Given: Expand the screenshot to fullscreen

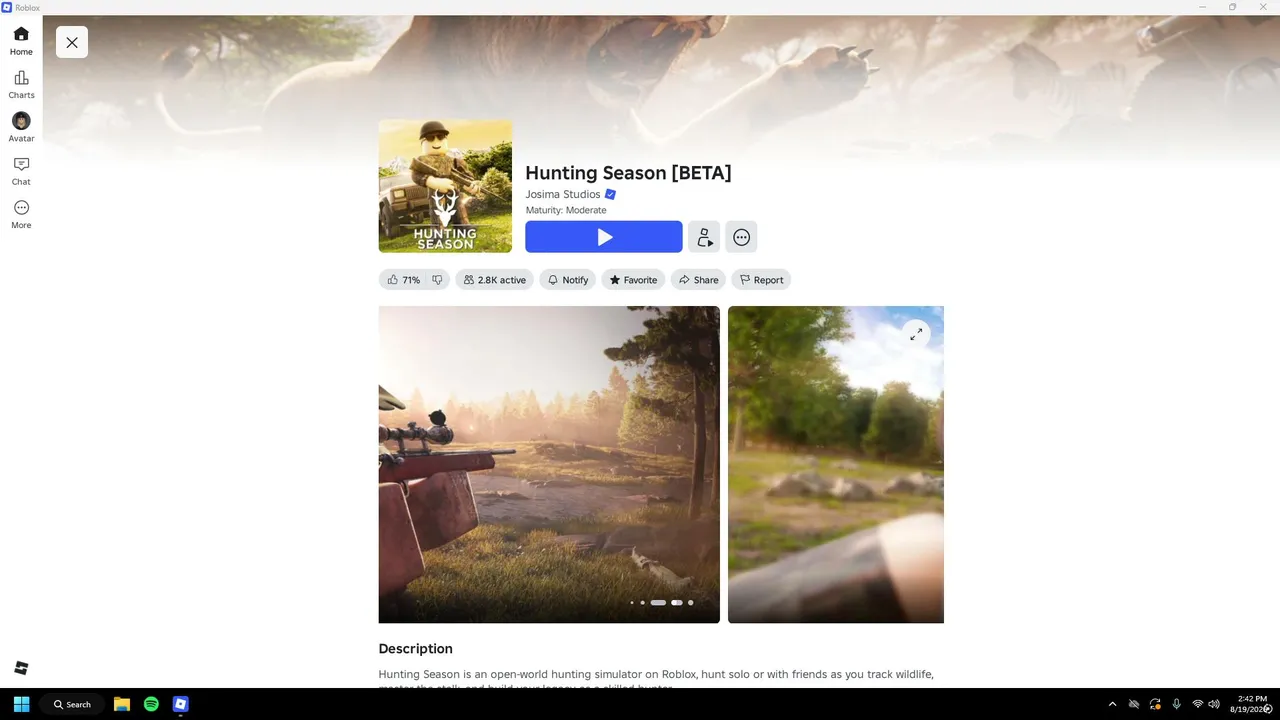Looking at the screenshot, I should click(916, 334).
